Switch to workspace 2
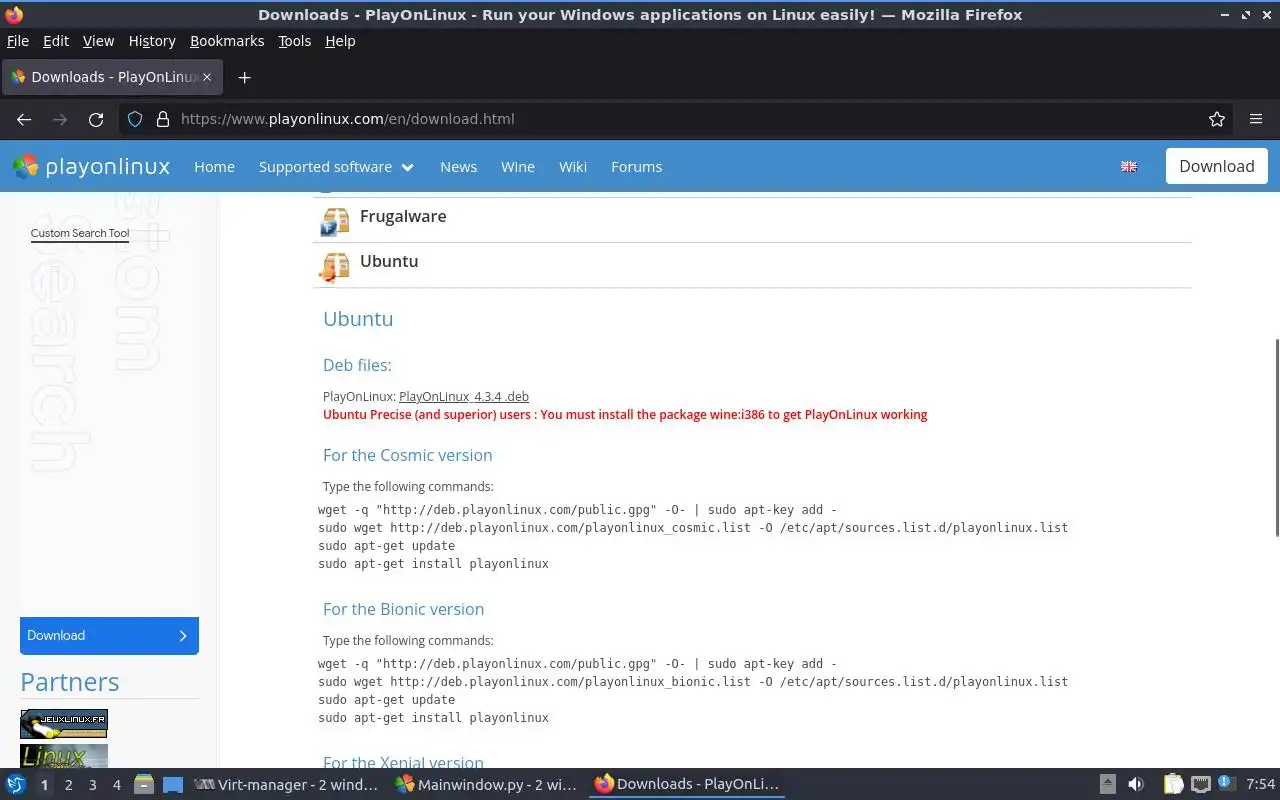Image resolution: width=1280 pixels, height=800 pixels. point(68,785)
